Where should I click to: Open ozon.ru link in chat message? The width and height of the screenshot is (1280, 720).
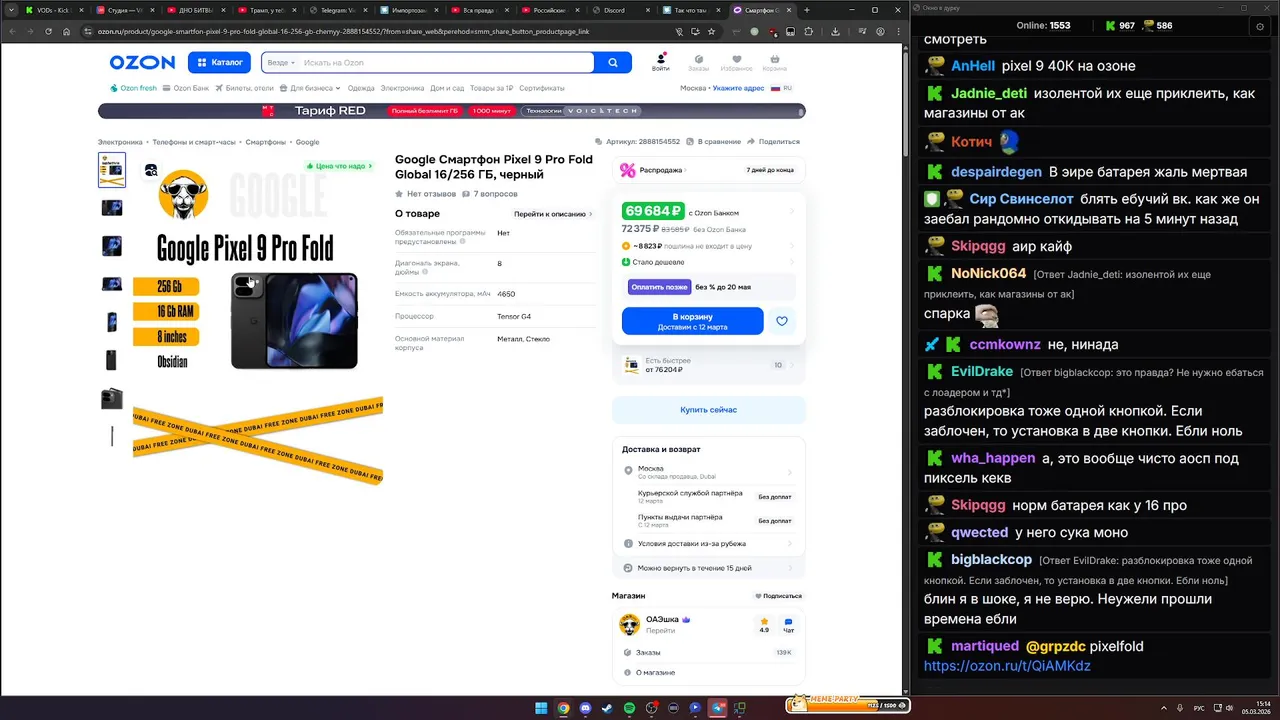coord(1007,666)
